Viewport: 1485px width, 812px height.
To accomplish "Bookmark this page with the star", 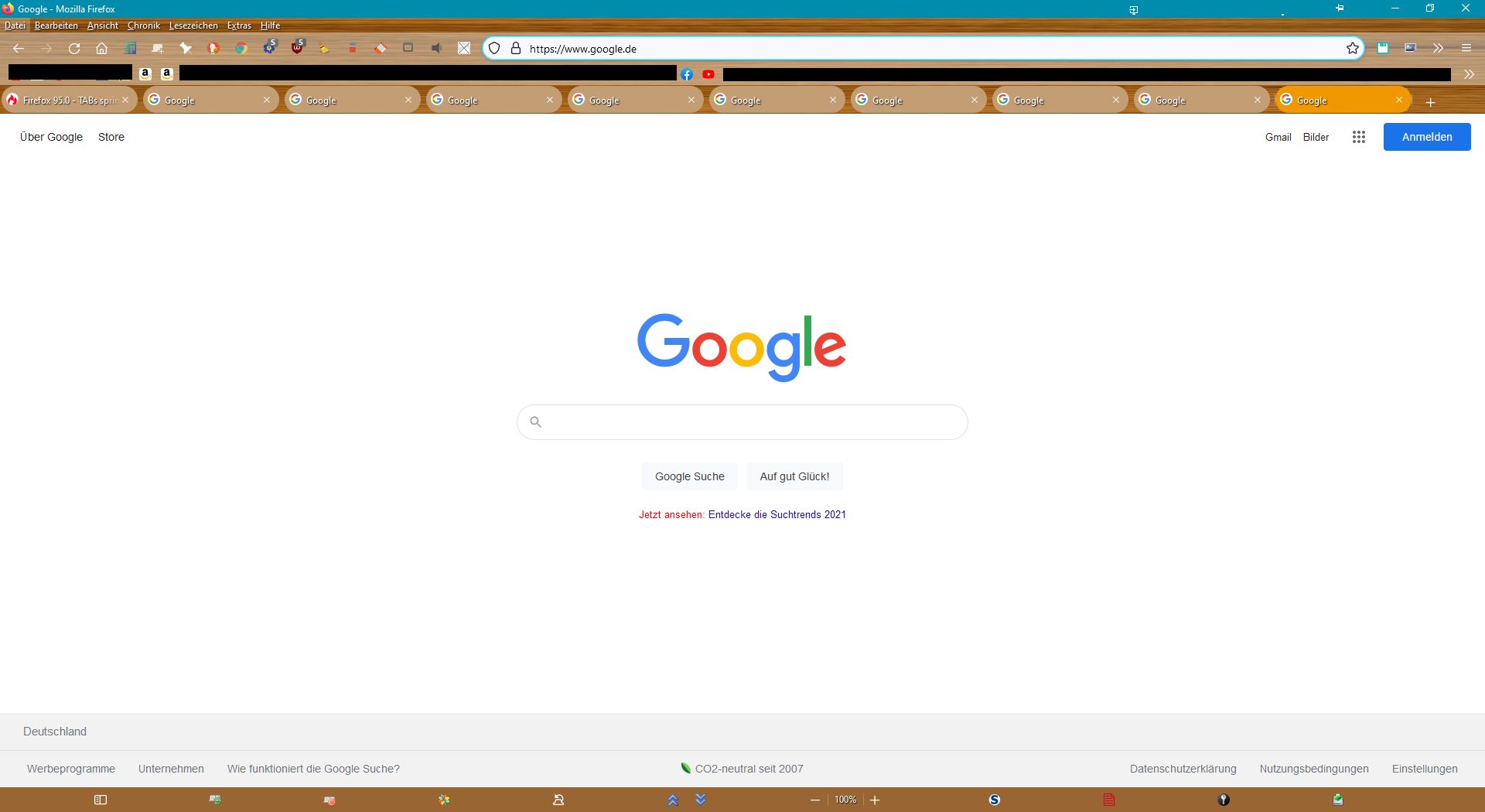I will click(1353, 48).
